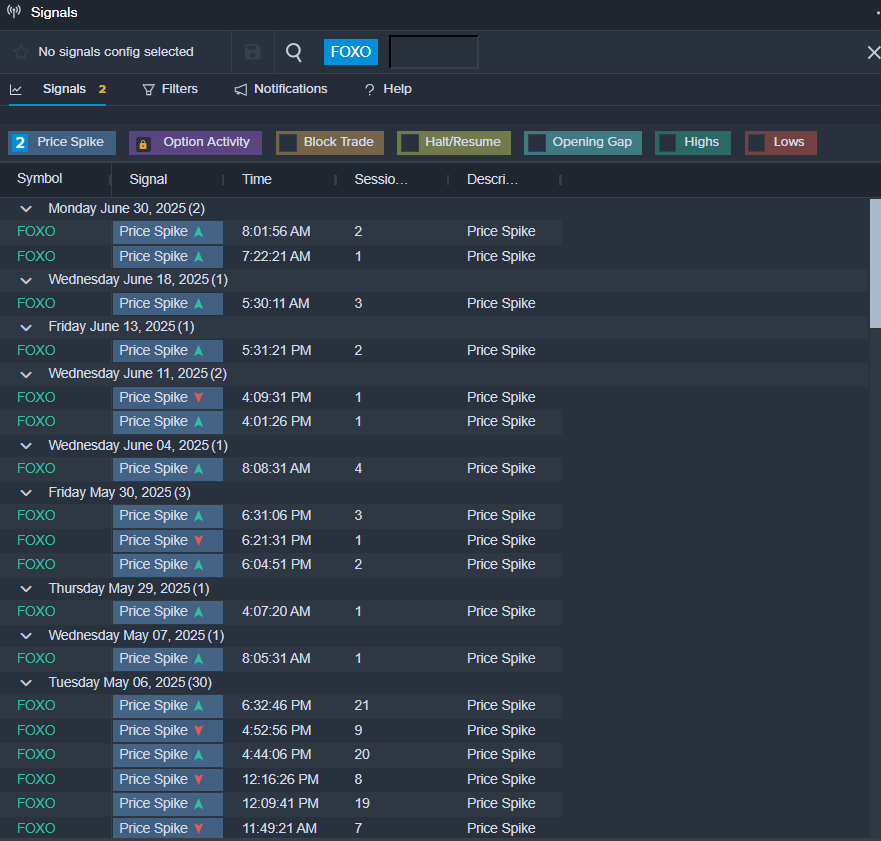This screenshot has height=841, width=881.
Task: Enable the Highs signal checkbox
Action: coord(667,143)
